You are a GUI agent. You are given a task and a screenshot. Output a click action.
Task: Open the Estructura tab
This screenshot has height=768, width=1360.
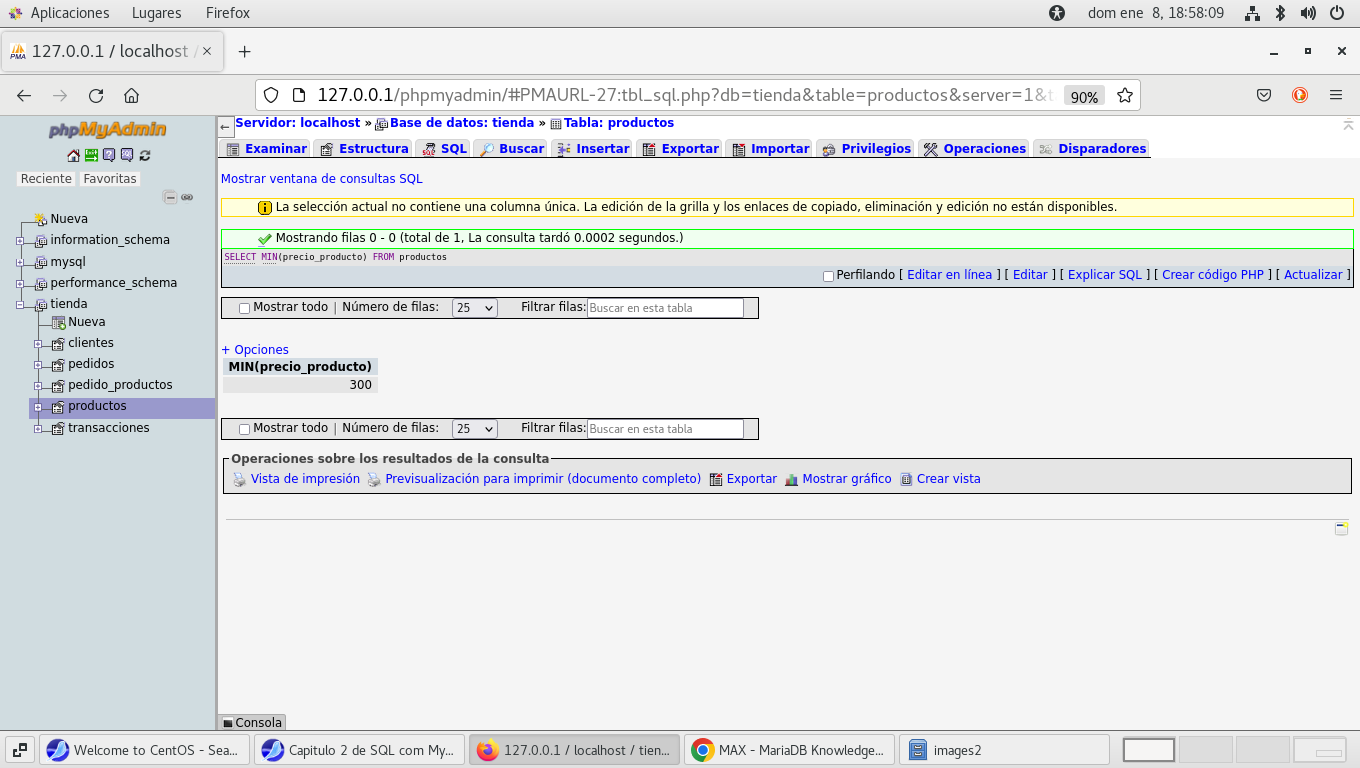(x=364, y=149)
